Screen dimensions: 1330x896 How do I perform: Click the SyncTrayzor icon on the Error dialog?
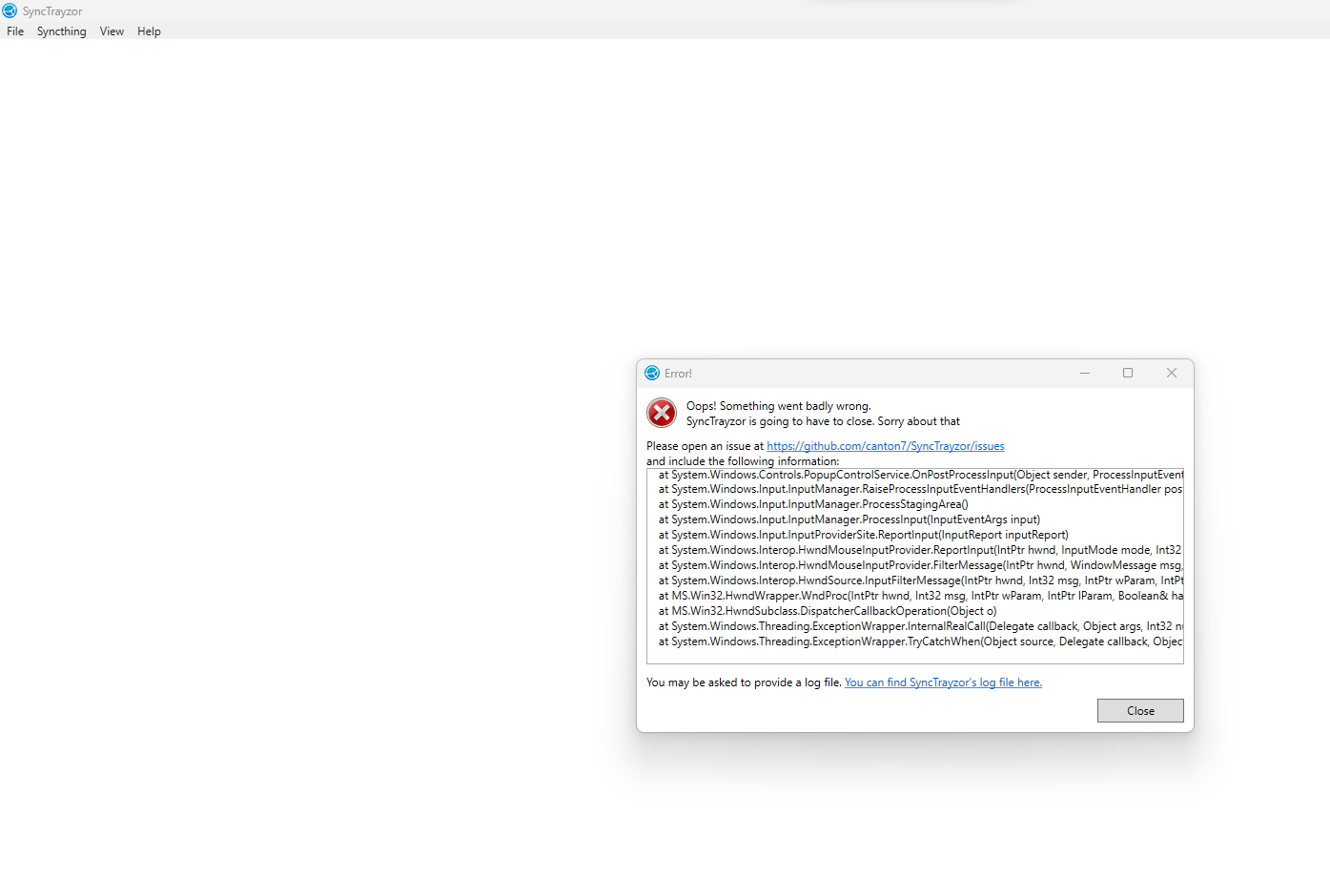(x=652, y=373)
